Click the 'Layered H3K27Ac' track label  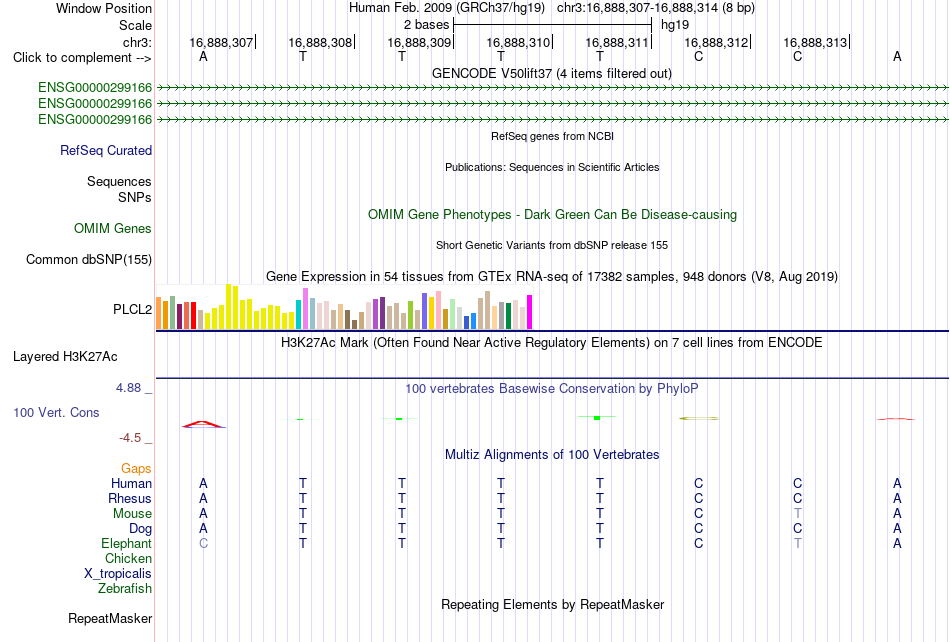tap(65, 357)
